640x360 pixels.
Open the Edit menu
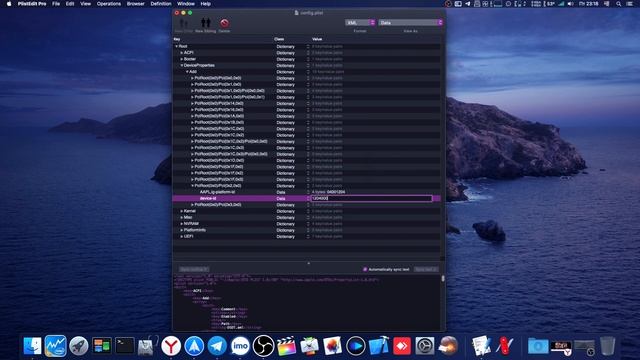coord(70,4)
